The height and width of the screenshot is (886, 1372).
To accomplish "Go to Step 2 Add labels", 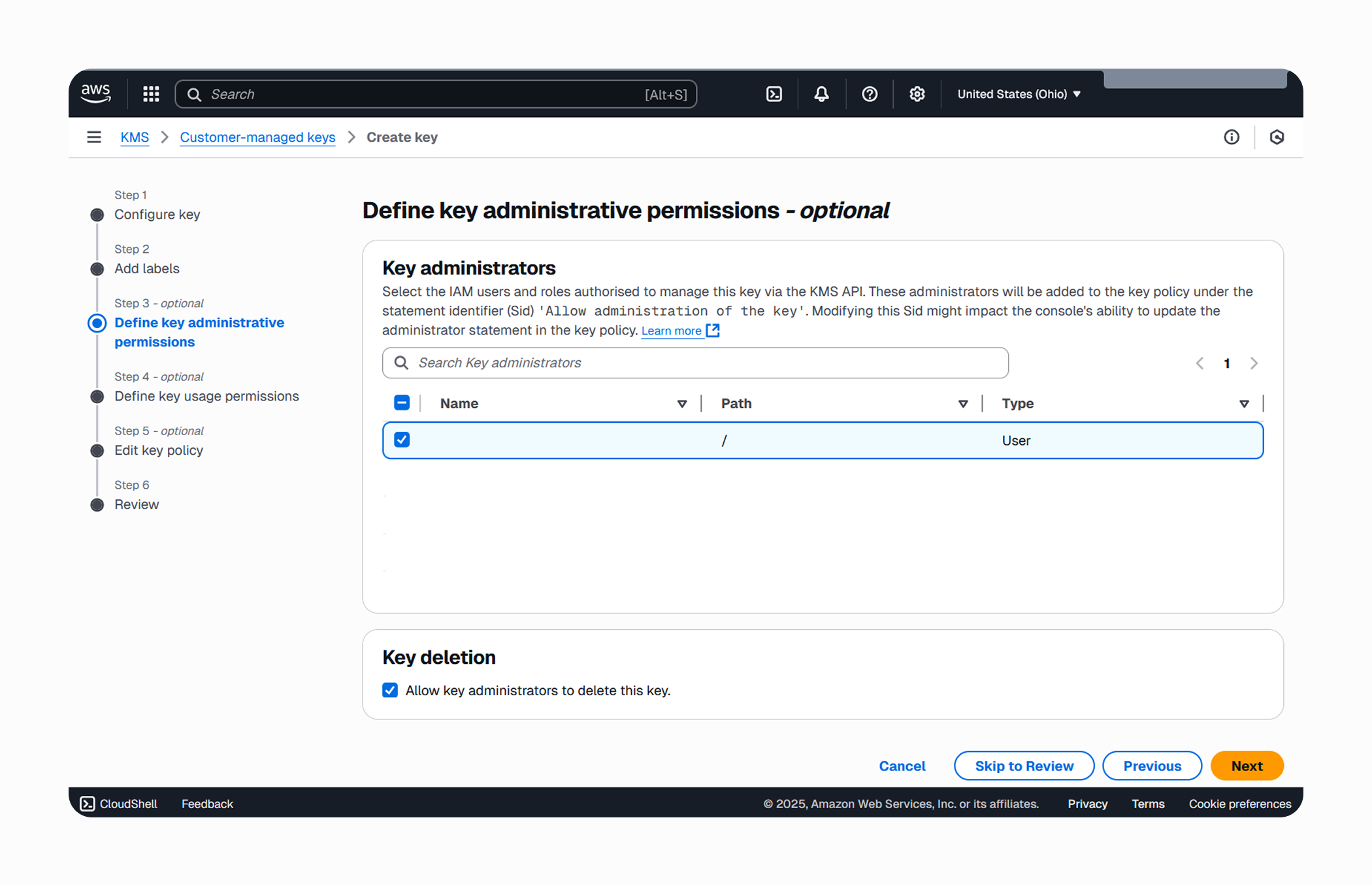I will [x=147, y=269].
